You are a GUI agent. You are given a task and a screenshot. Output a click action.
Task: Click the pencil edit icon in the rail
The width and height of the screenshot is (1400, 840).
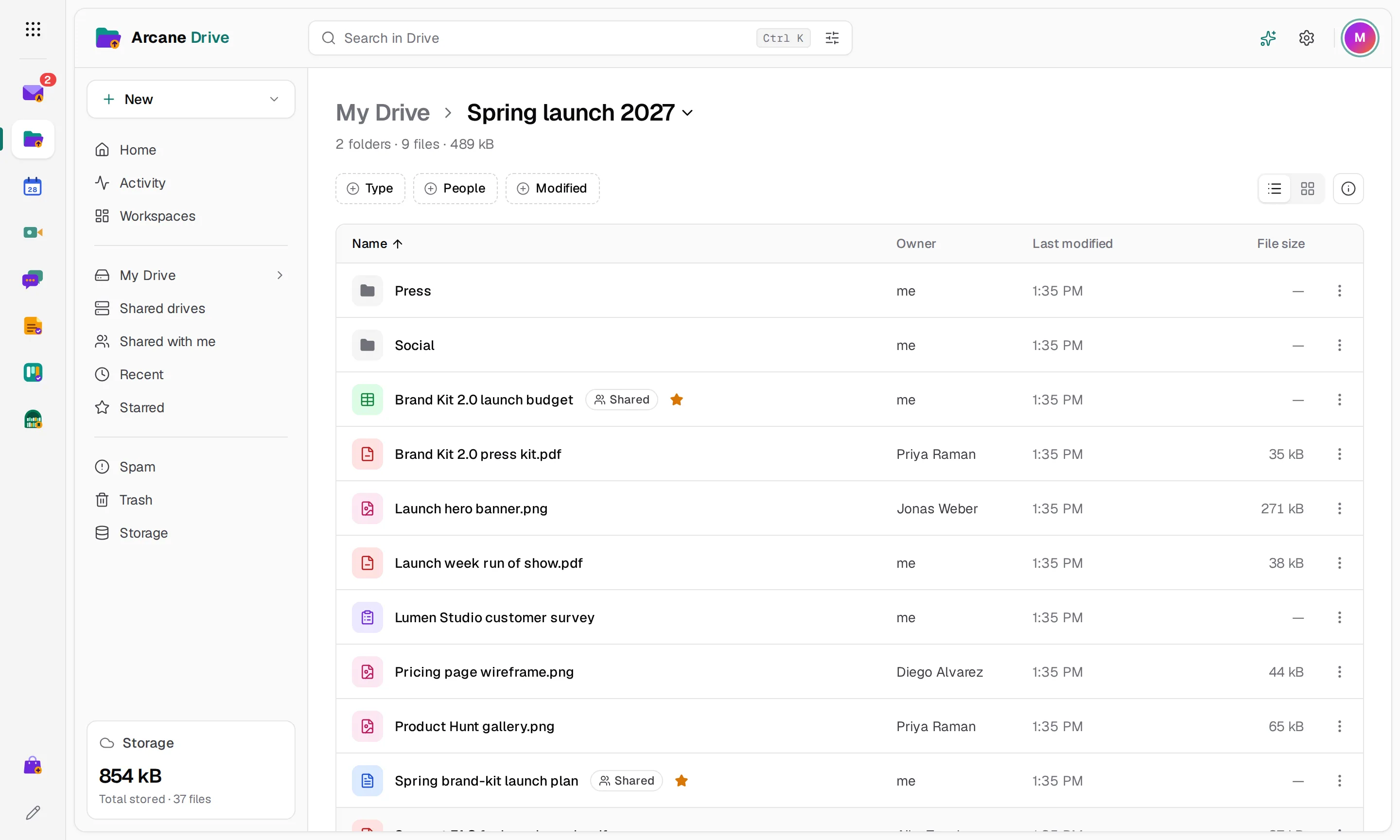coord(33,813)
